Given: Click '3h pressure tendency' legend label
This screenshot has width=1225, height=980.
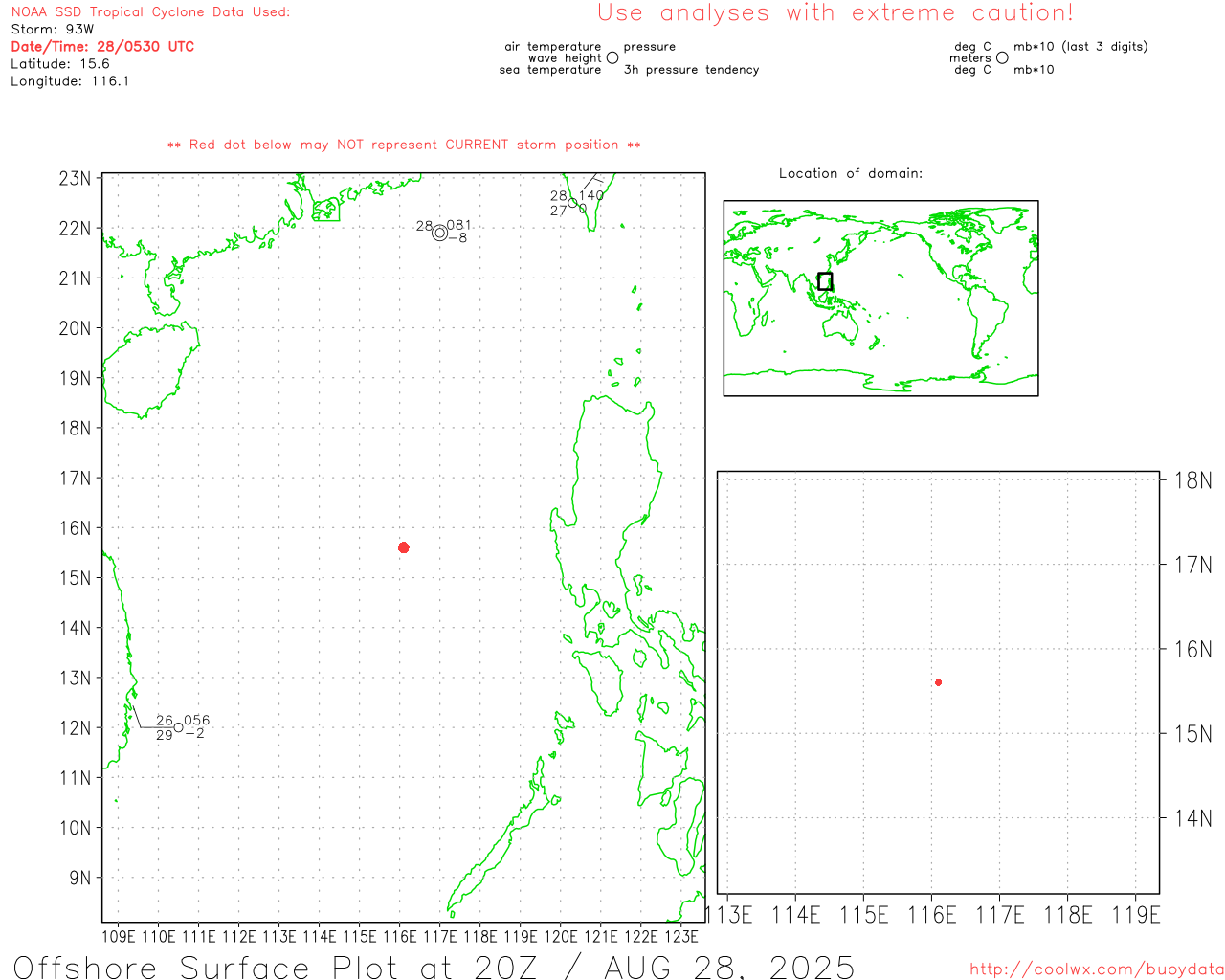Looking at the screenshot, I should tap(691, 70).
